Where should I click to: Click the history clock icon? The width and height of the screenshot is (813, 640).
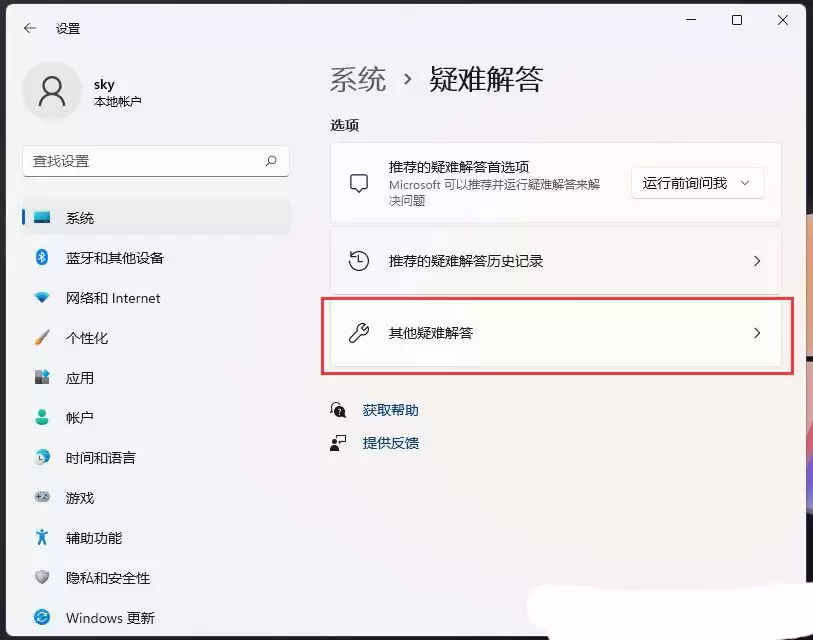tap(359, 260)
